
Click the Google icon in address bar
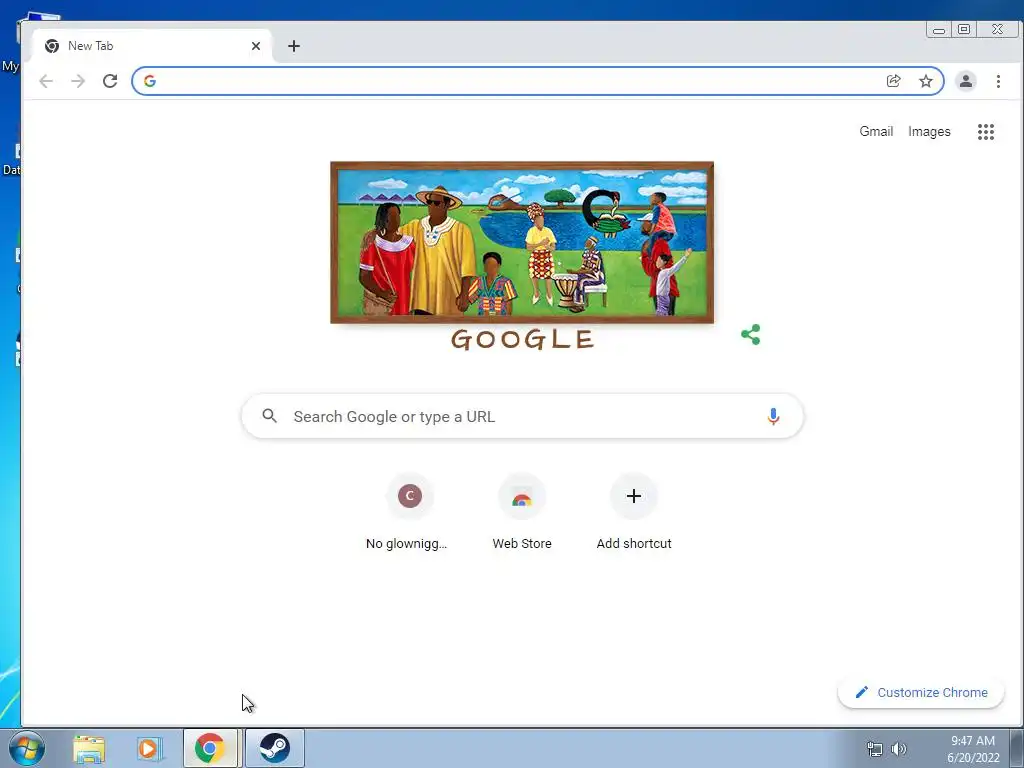(150, 81)
